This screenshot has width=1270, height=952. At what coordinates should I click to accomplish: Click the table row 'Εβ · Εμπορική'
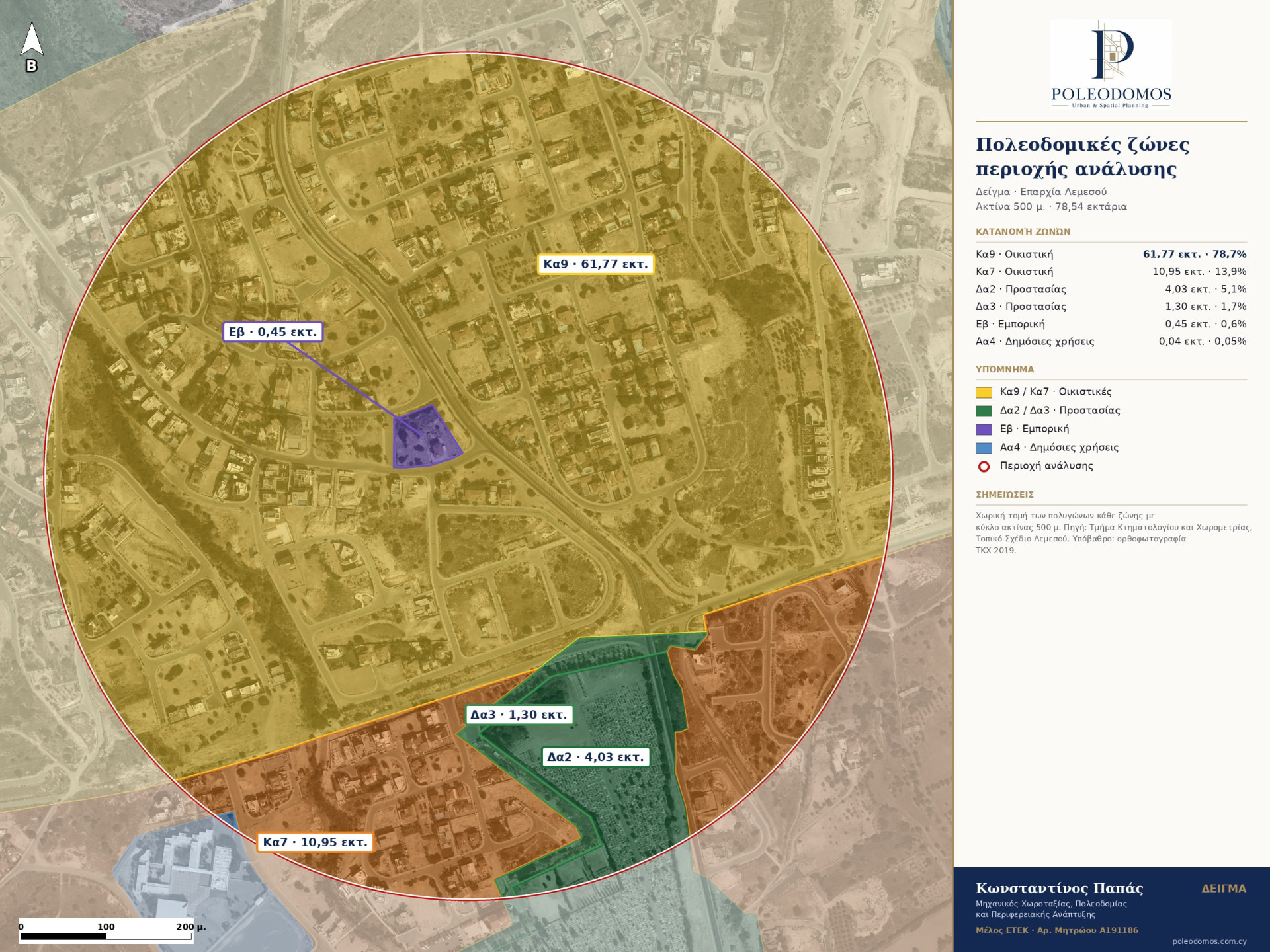click(1111, 325)
